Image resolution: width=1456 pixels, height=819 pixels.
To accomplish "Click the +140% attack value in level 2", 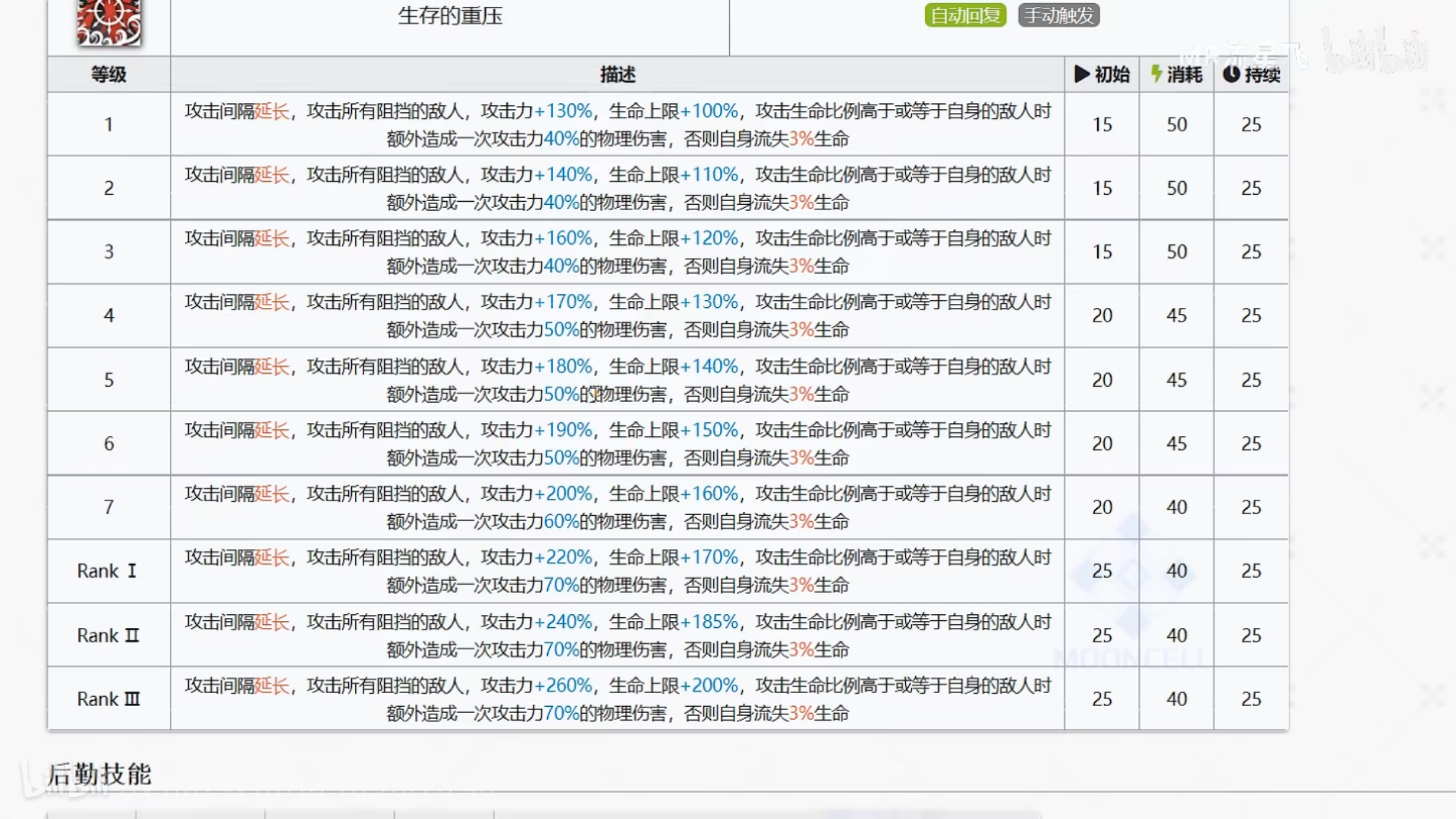I will [x=563, y=174].
